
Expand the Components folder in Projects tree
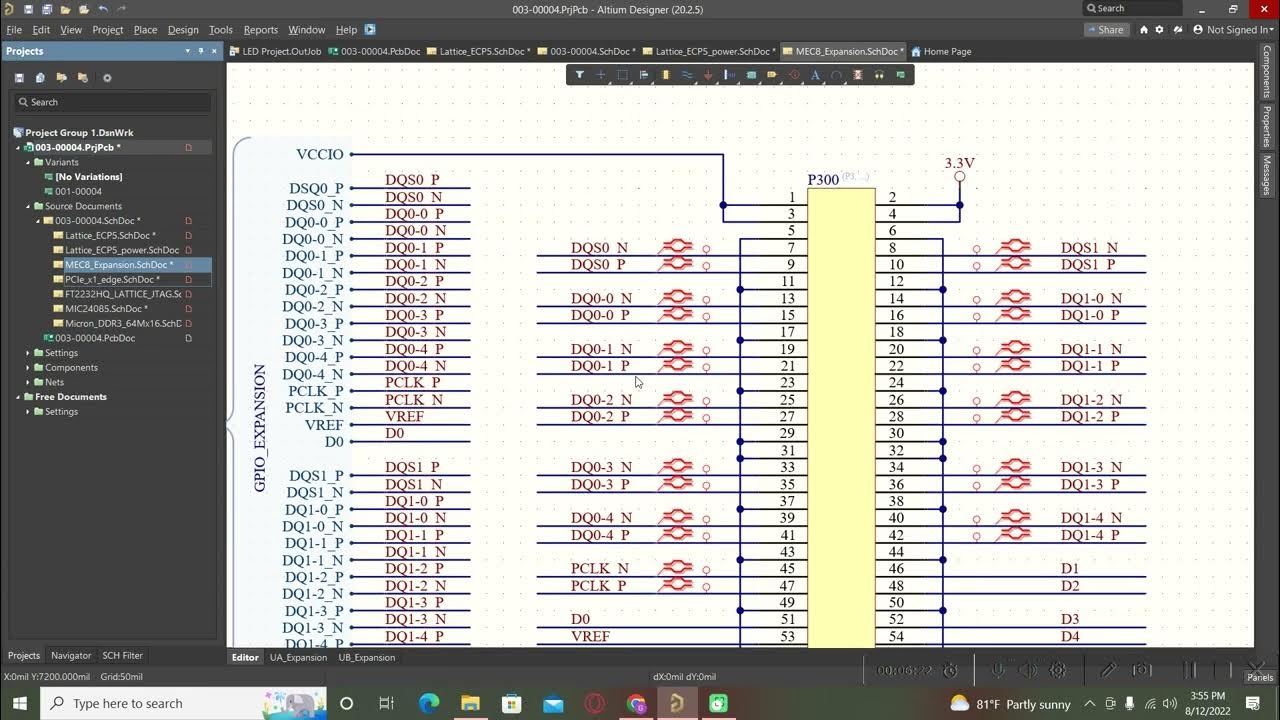tap(28, 368)
